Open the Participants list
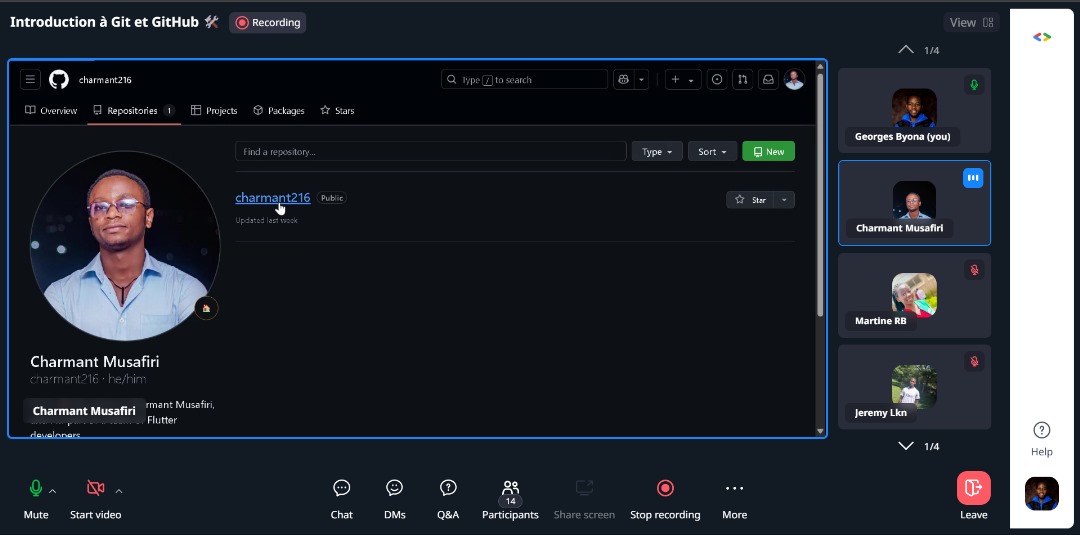The width and height of the screenshot is (1080, 535). (510, 499)
